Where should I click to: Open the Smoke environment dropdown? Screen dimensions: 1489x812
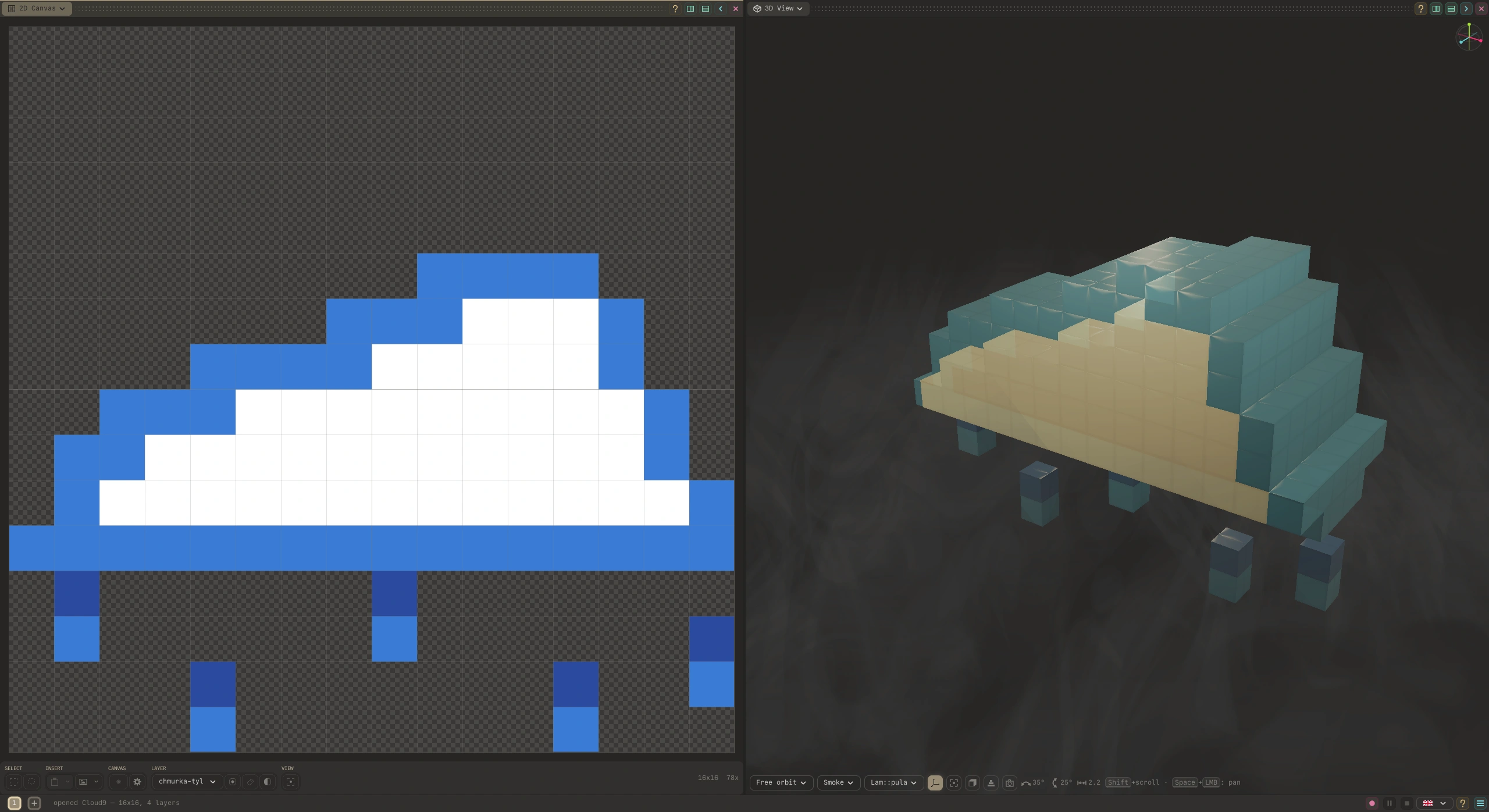pos(838,783)
